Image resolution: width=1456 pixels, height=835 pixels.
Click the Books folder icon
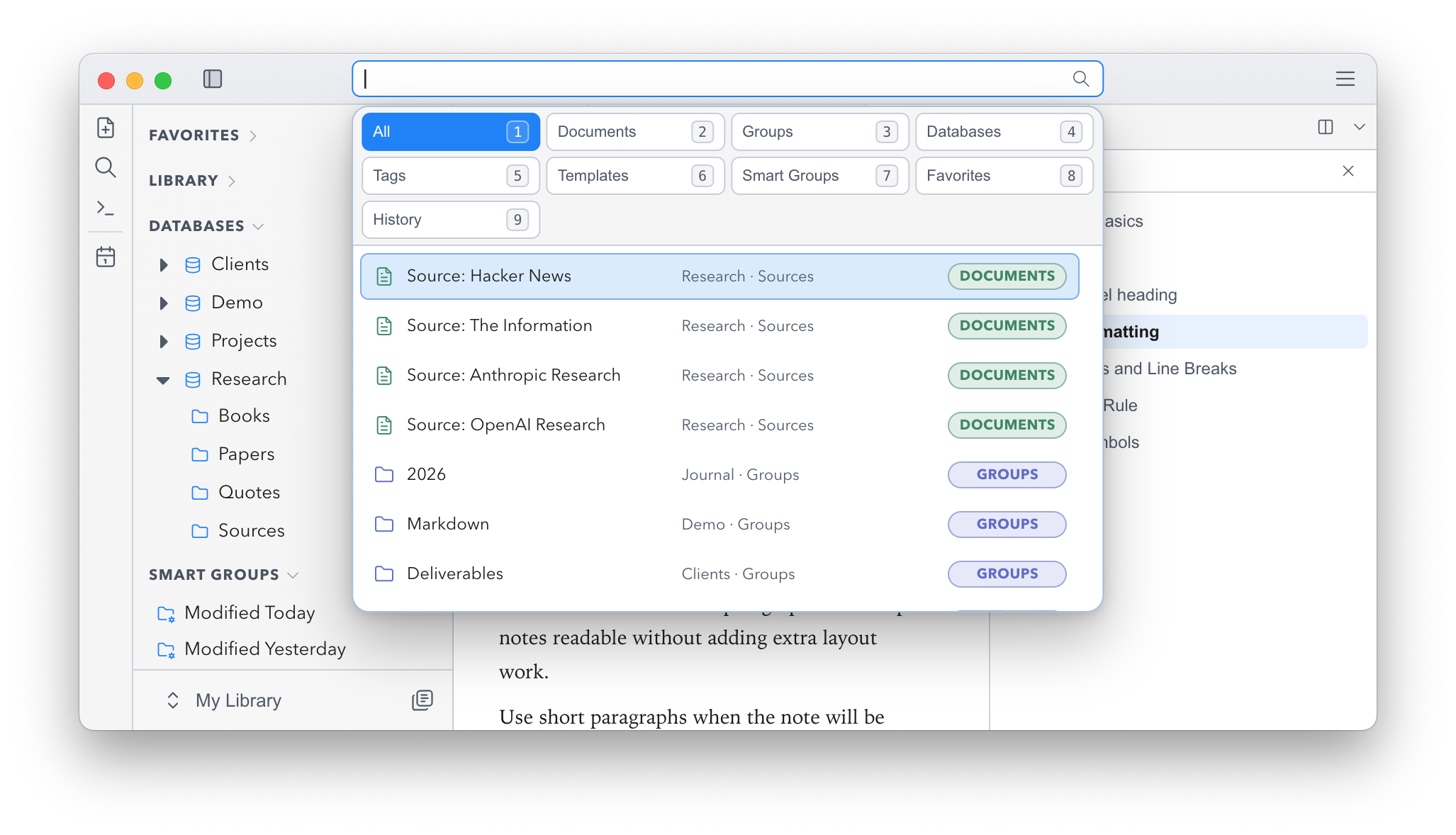click(x=200, y=416)
